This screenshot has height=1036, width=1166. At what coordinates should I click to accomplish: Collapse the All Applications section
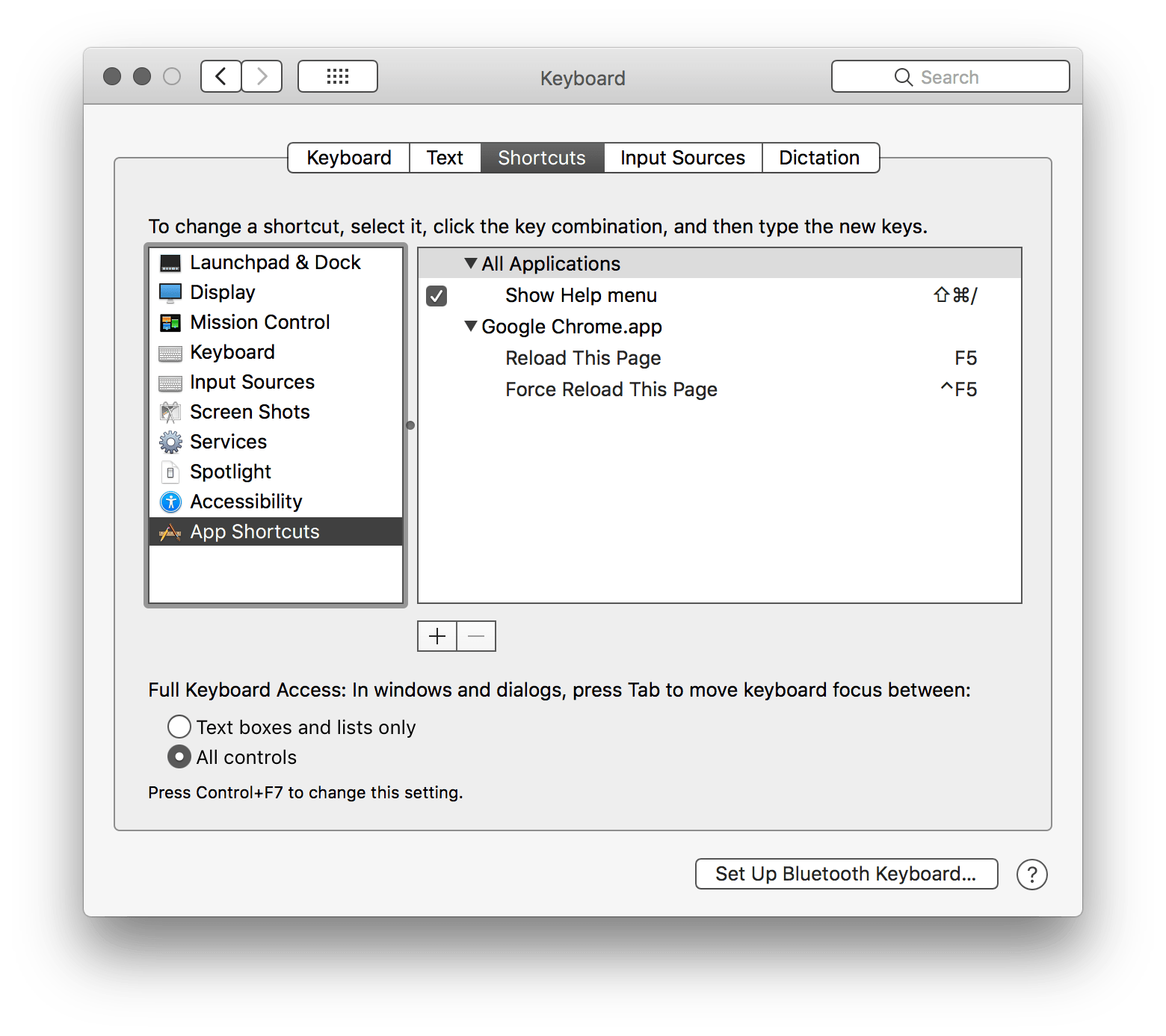(x=471, y=263)
